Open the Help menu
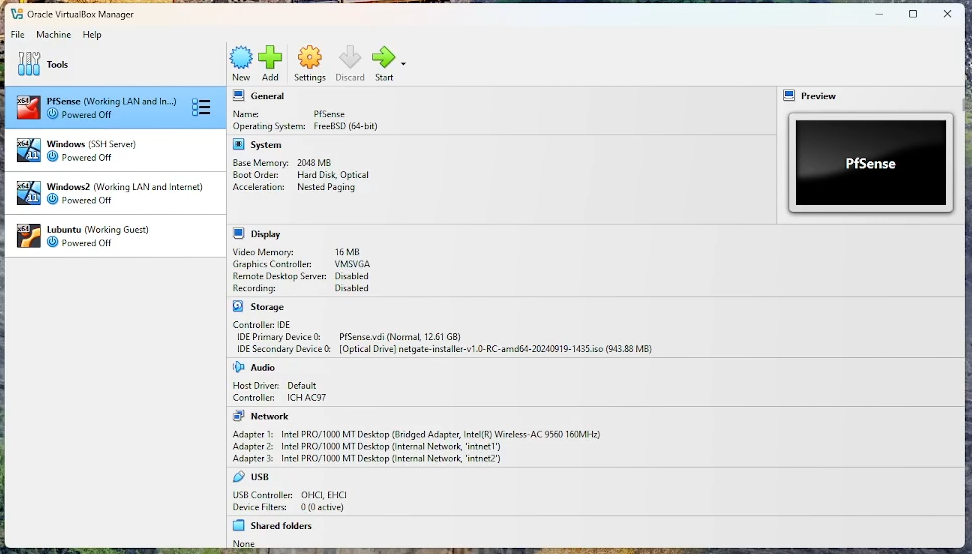This screenshot has width=972, height=554. (92, 35)
